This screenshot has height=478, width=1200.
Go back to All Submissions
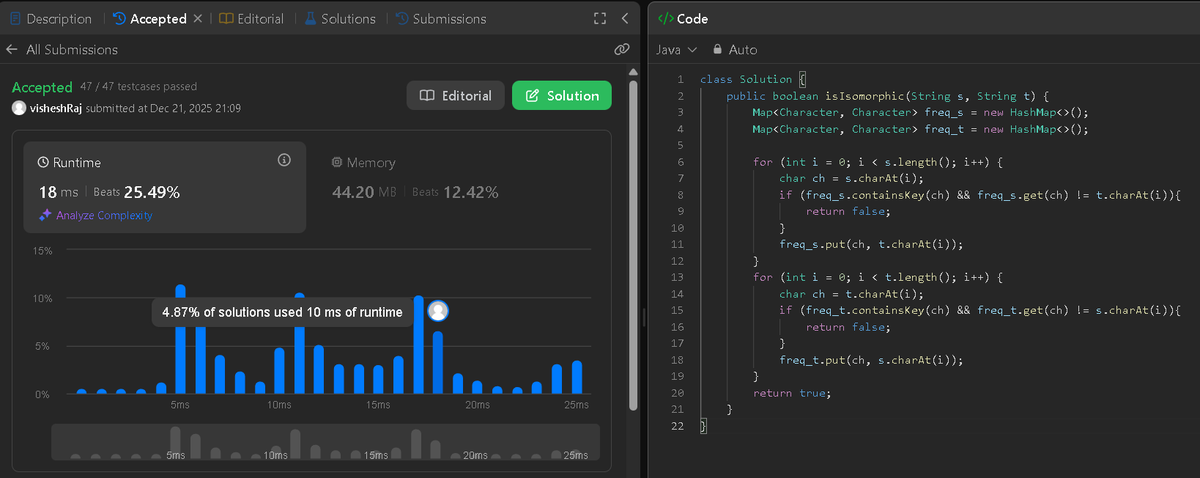62,49
